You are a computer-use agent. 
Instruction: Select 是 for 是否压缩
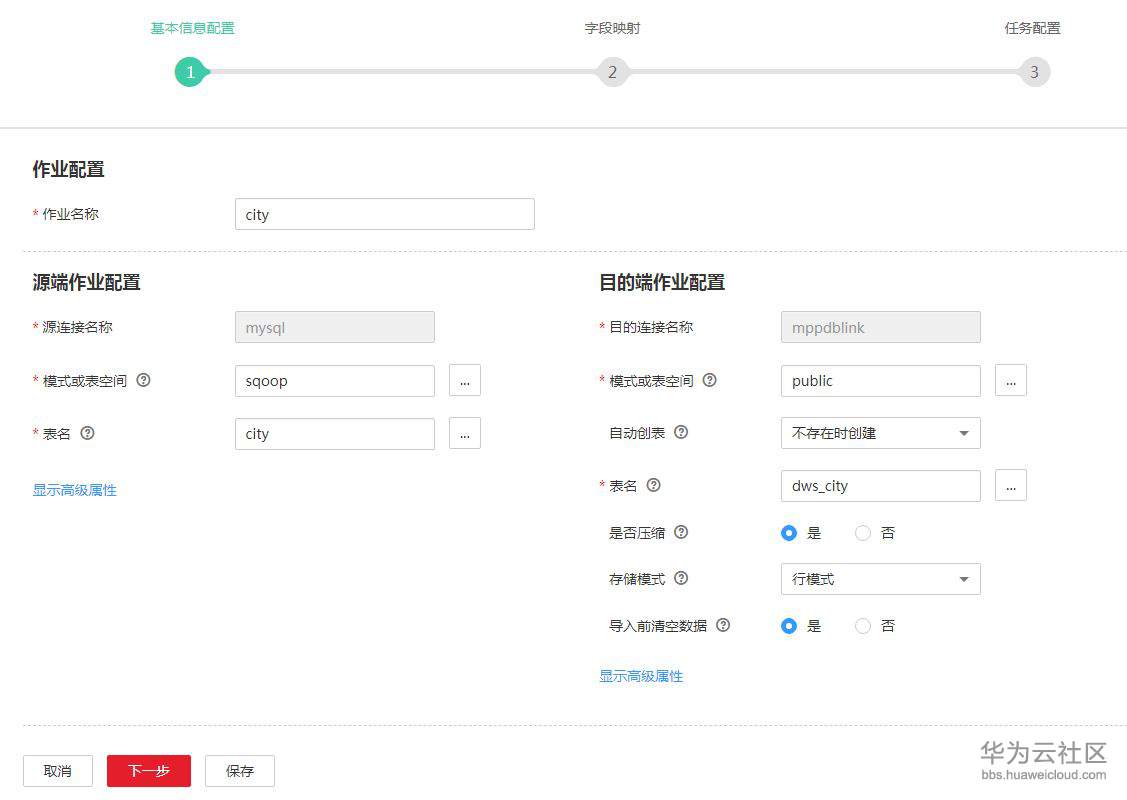(789, 533)
